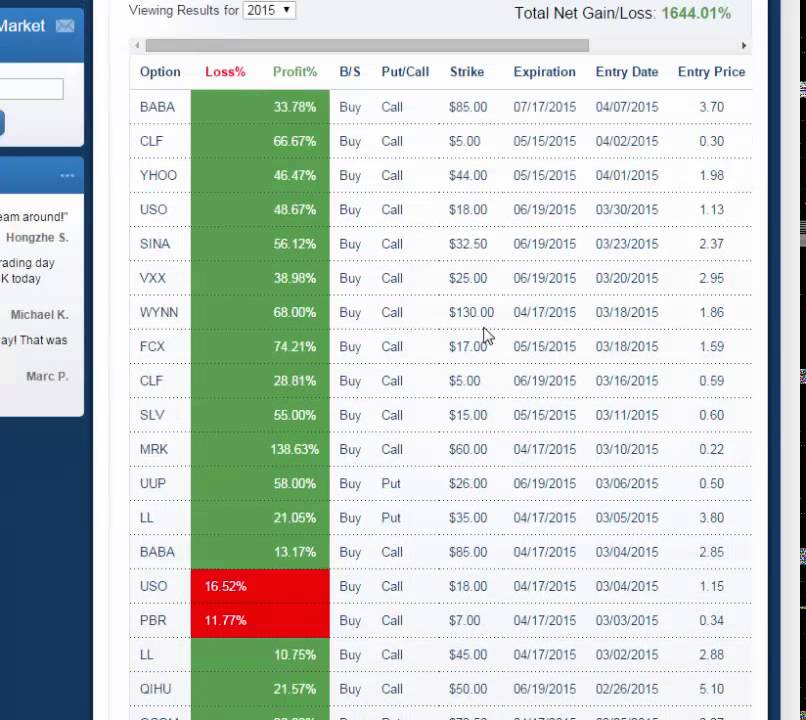Click the $7.00 strike for PBR

pyautogui.click(x=465, y=621)
